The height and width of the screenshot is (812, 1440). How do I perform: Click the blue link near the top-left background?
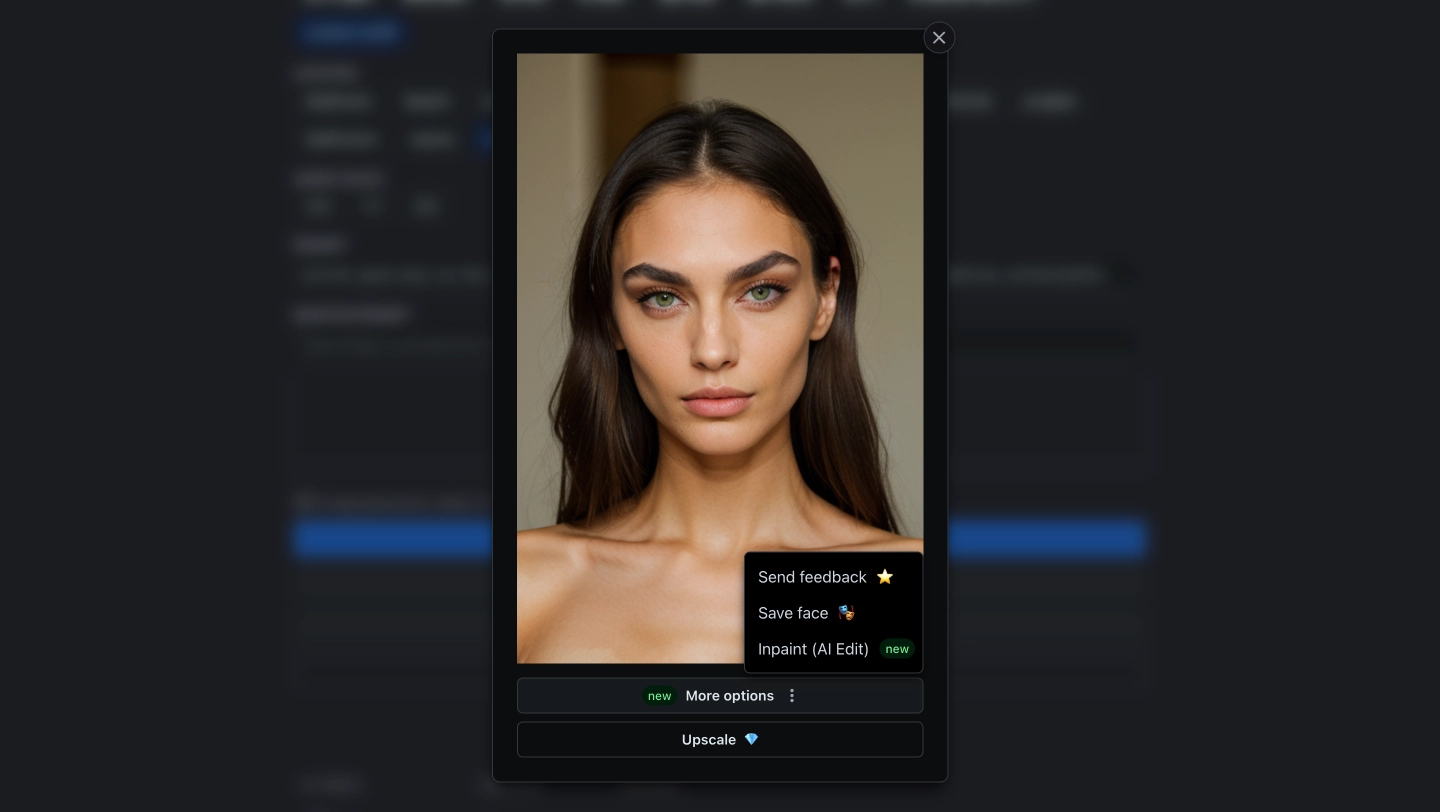pyautogui.click(x=350, y=32)
